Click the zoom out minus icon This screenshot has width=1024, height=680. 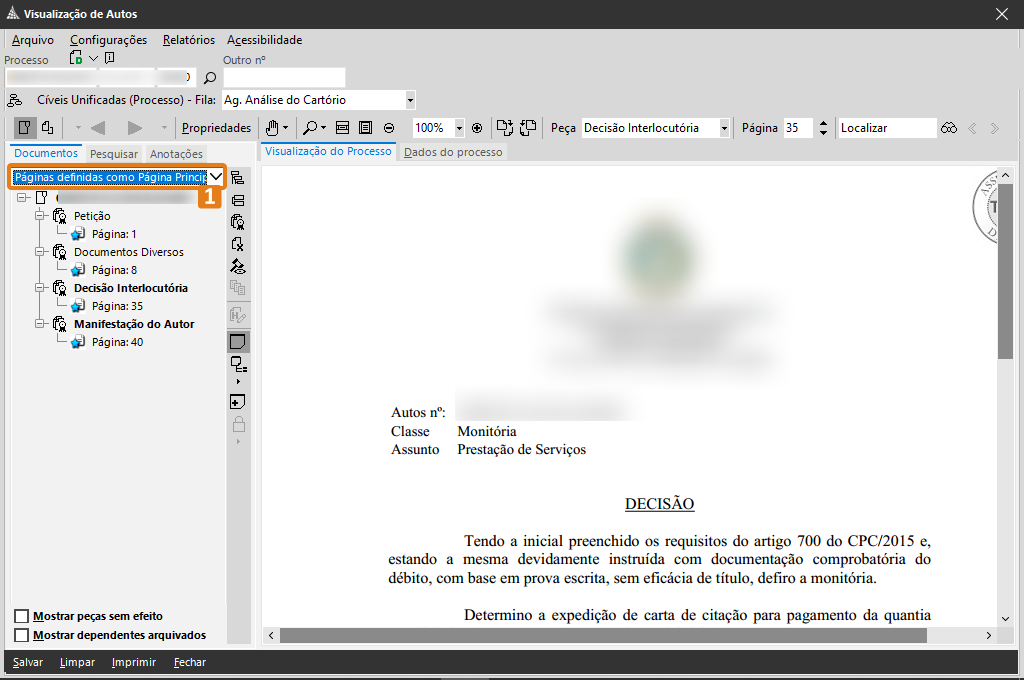389,128
